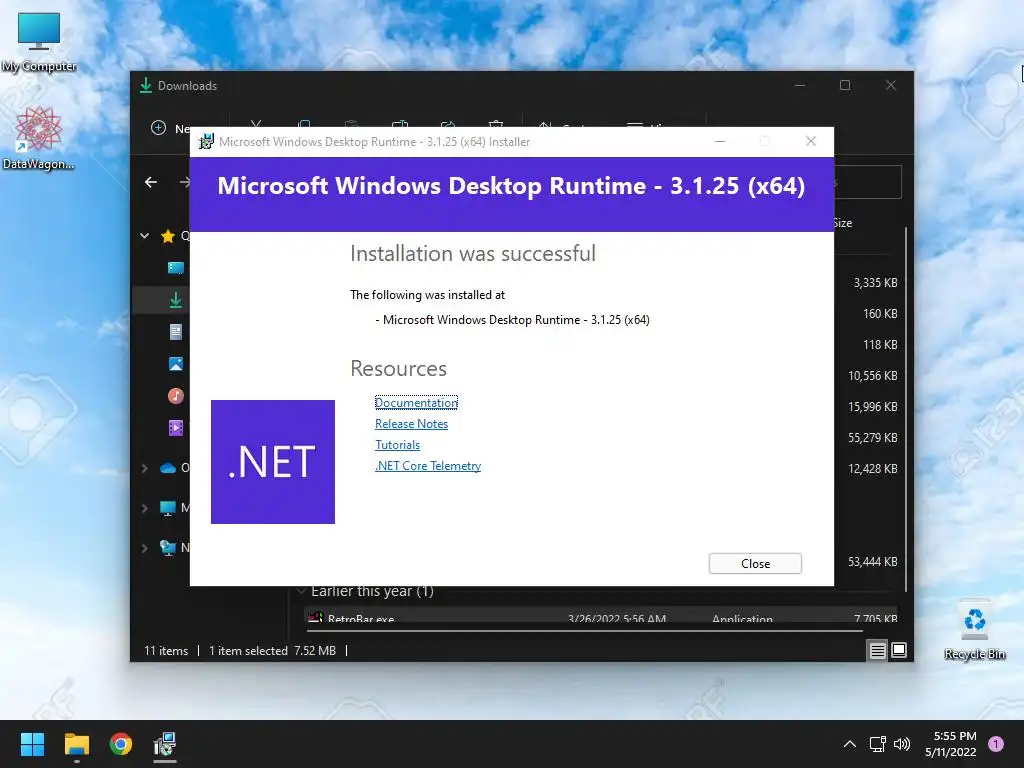
Task: Expand the OneDrive tree node
Action: click(x=144, y=468)
